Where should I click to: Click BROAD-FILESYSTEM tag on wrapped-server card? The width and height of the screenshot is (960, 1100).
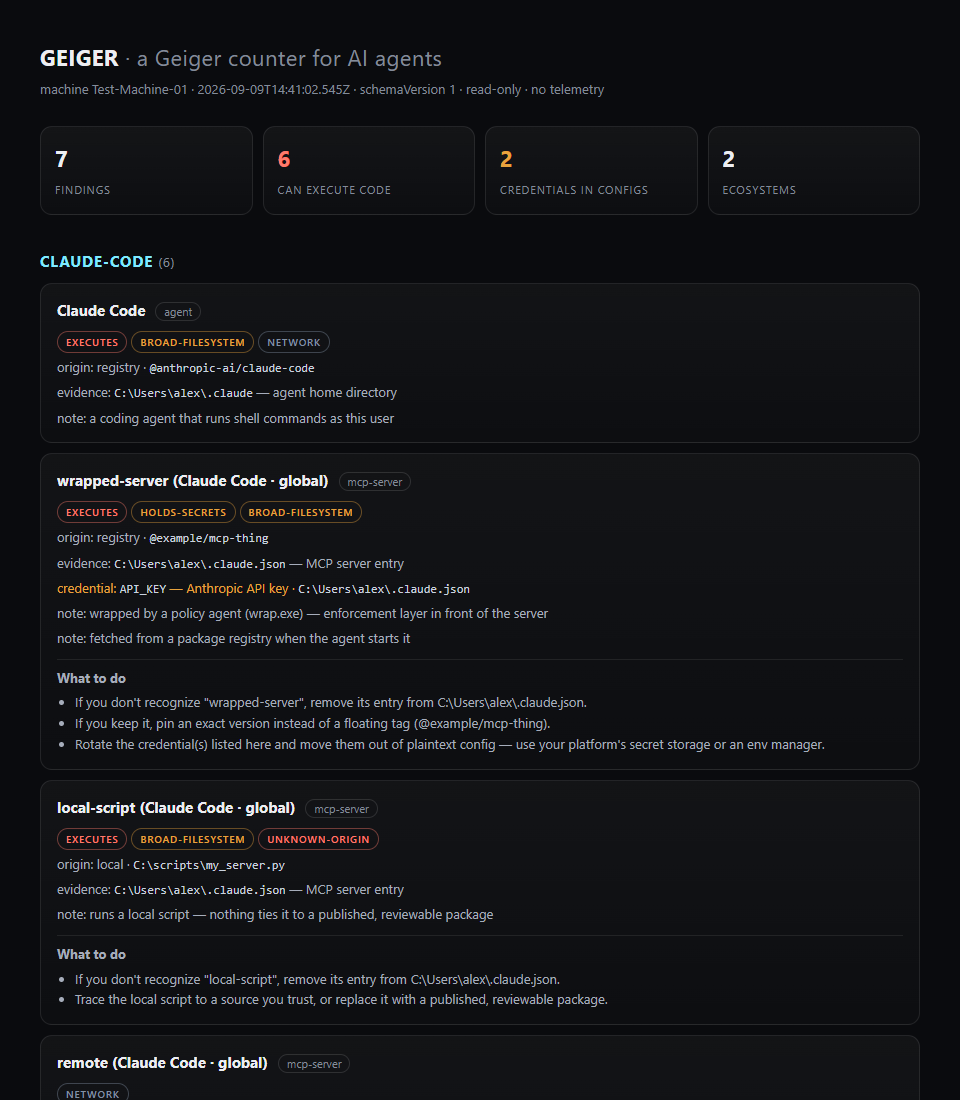point(300,512)
